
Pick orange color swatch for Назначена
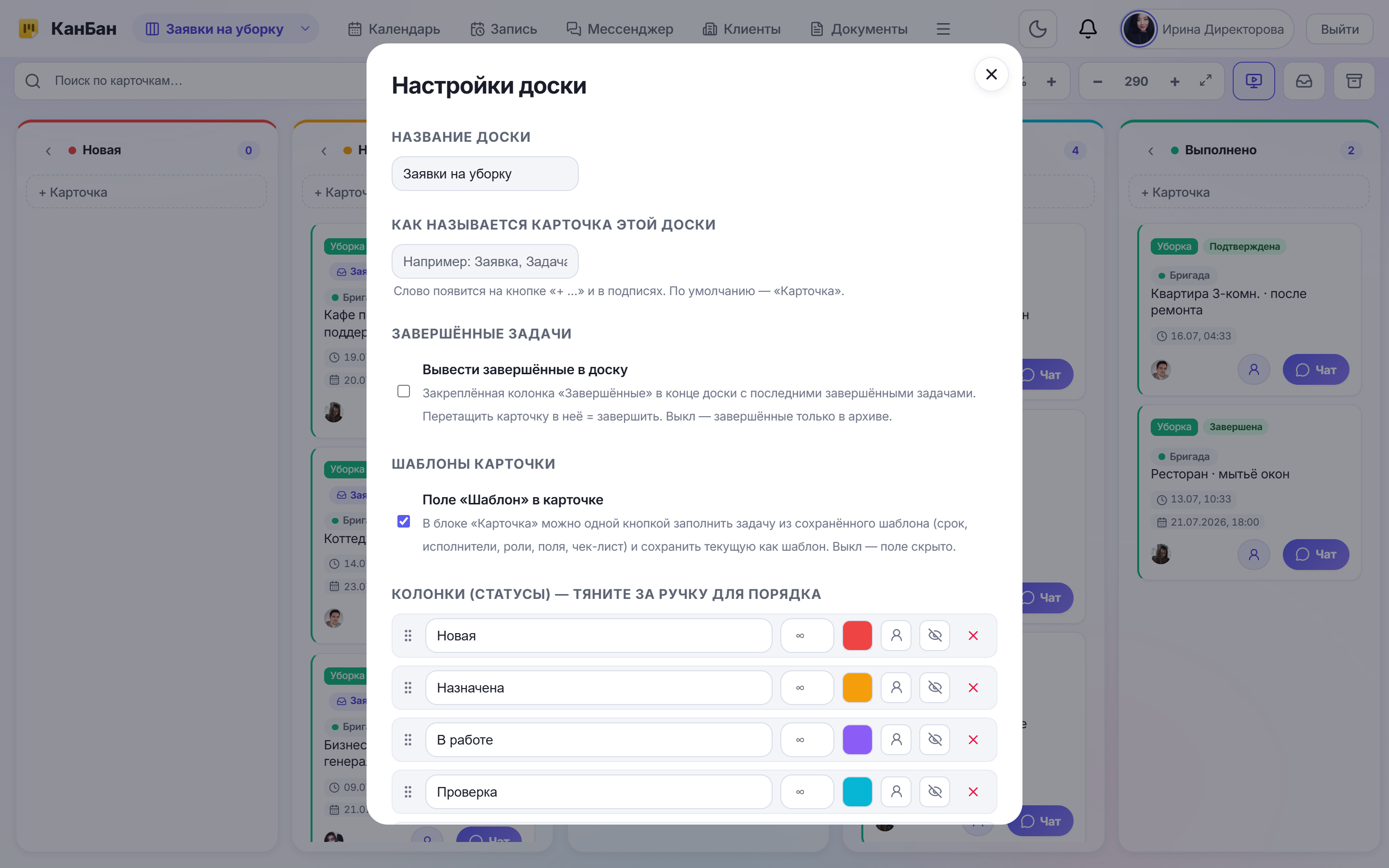click(857, 688)
